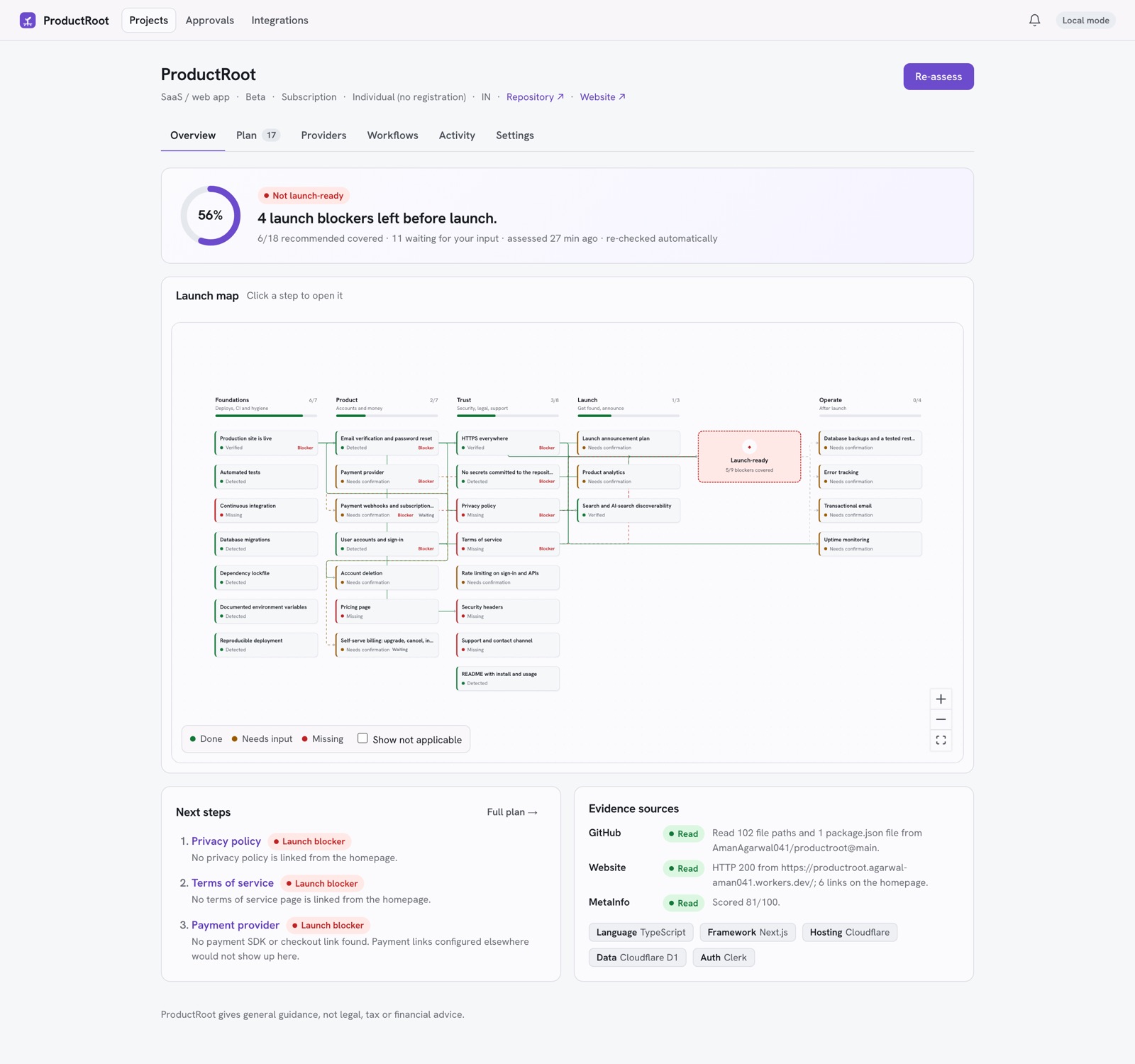1135x1064 pixels.
Task: Click the 'Hosting Cloudflare' tag
Action: tap(850, 932)
